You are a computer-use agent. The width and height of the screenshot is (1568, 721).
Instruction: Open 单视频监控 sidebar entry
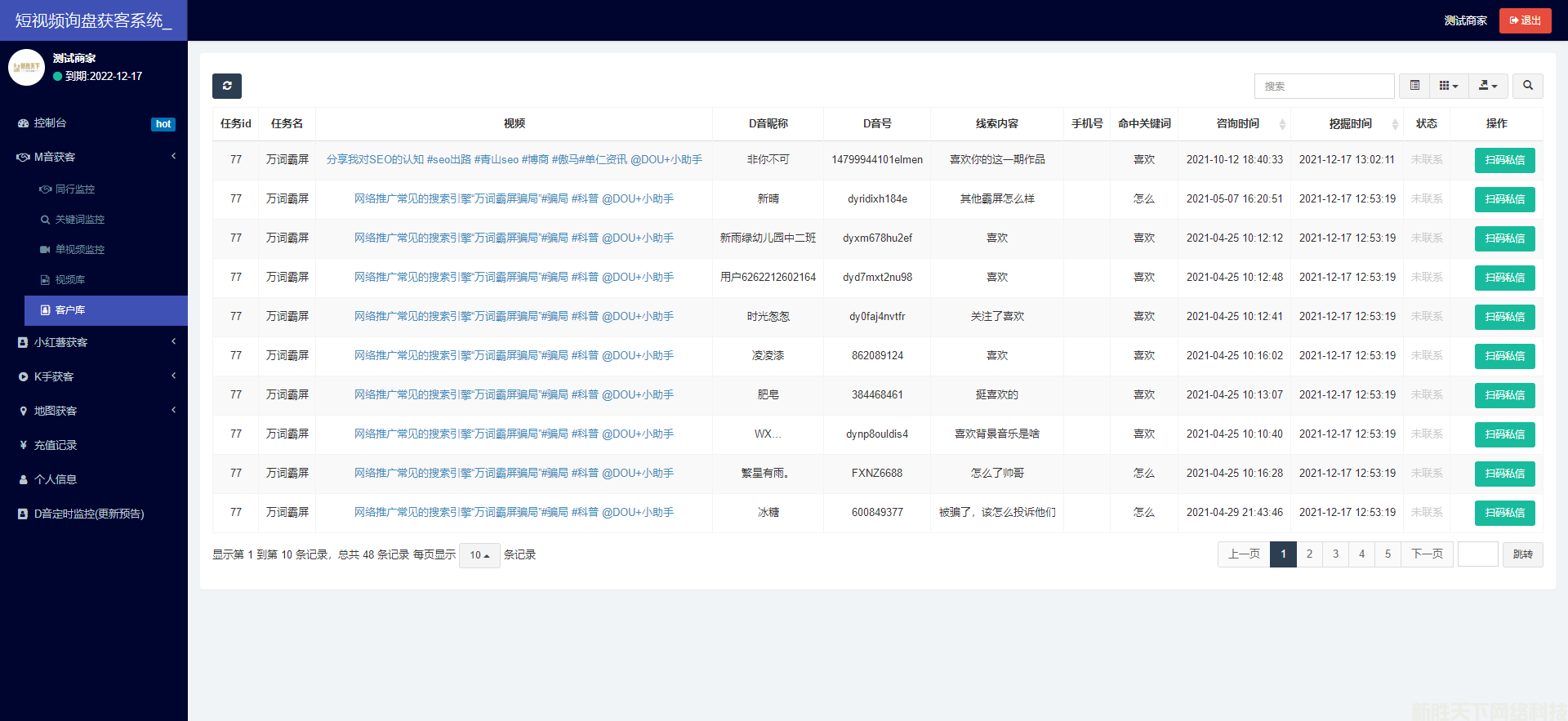(80, 250)
